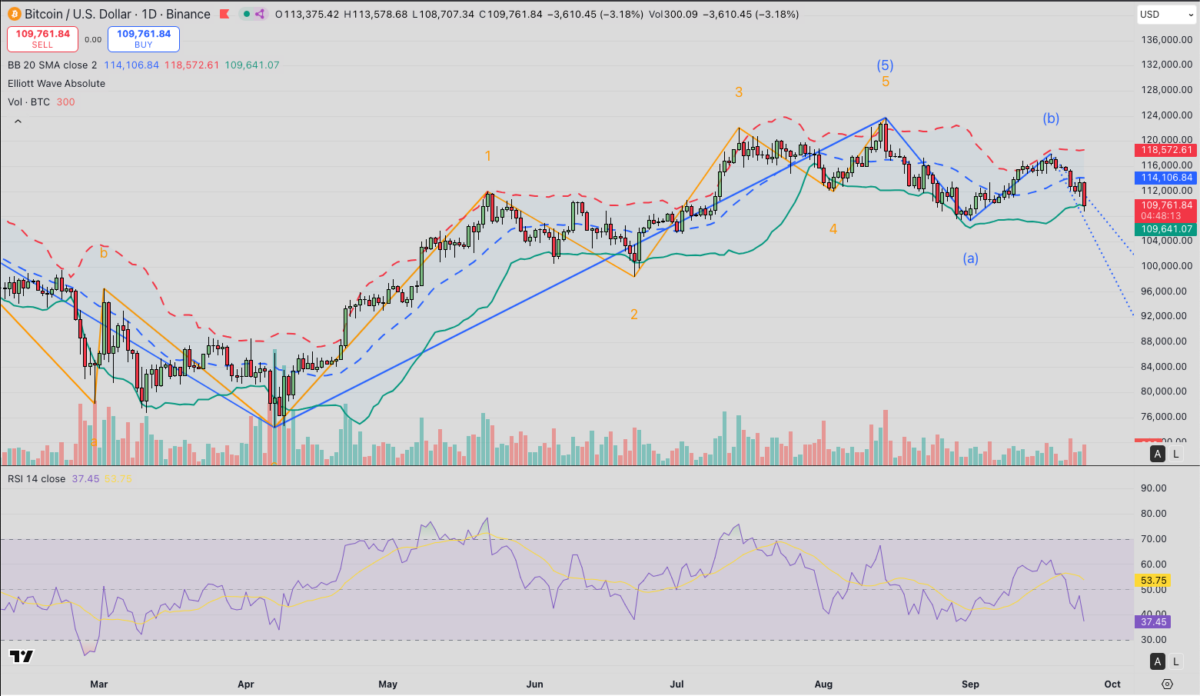This screenshot has height=696, width=1200.
Task: Click the blue (a) Elliott wave label
Action: 970,258
